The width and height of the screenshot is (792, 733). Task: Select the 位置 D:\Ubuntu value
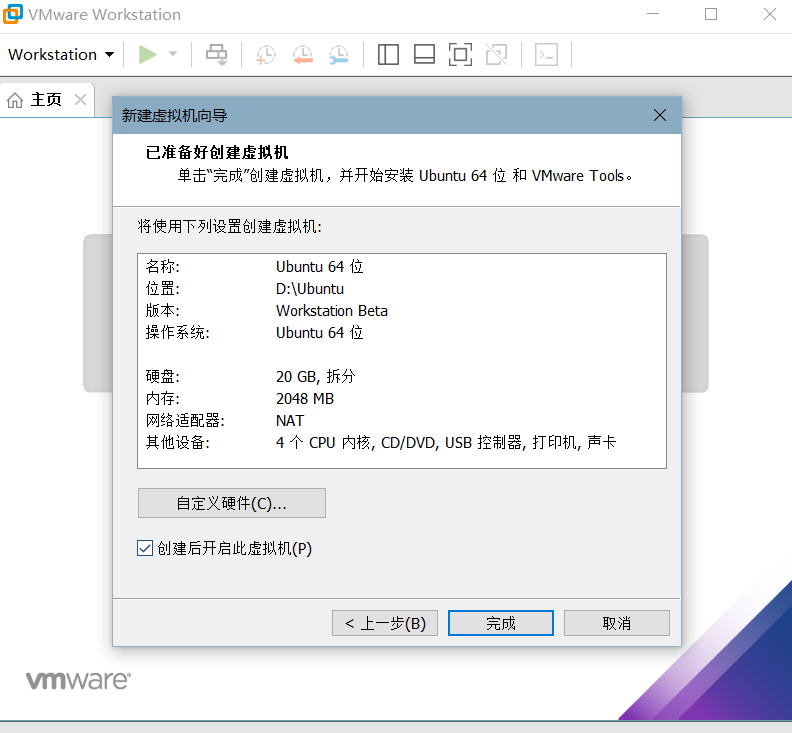pyautogui.click(x=310, y=288)
